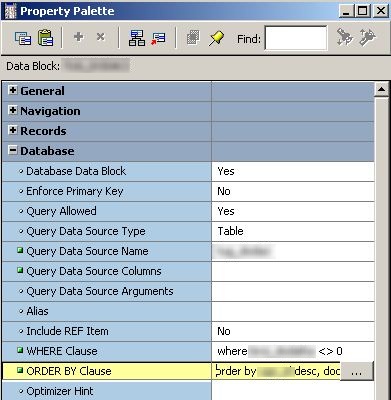Screen dimensions: 391x400
Task: Click the Intersection/Union toolbar icon
Action: click(x=193, y=38)
